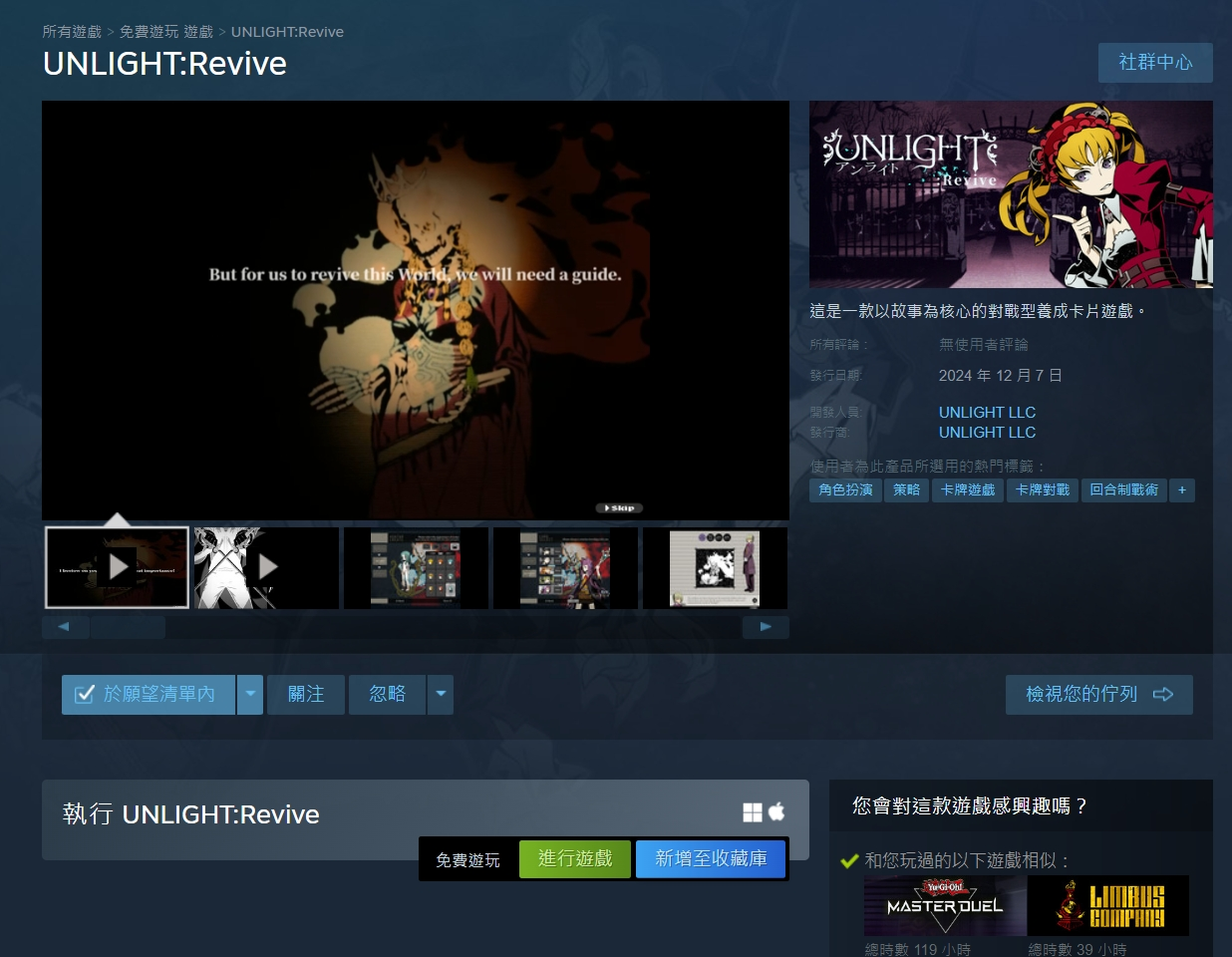Image resolution: width=1232 pixels, height=957 pixels.
Task: Click 您會對這款遊戲感興趣嗎 heading
Action: (x=970, y=805)
